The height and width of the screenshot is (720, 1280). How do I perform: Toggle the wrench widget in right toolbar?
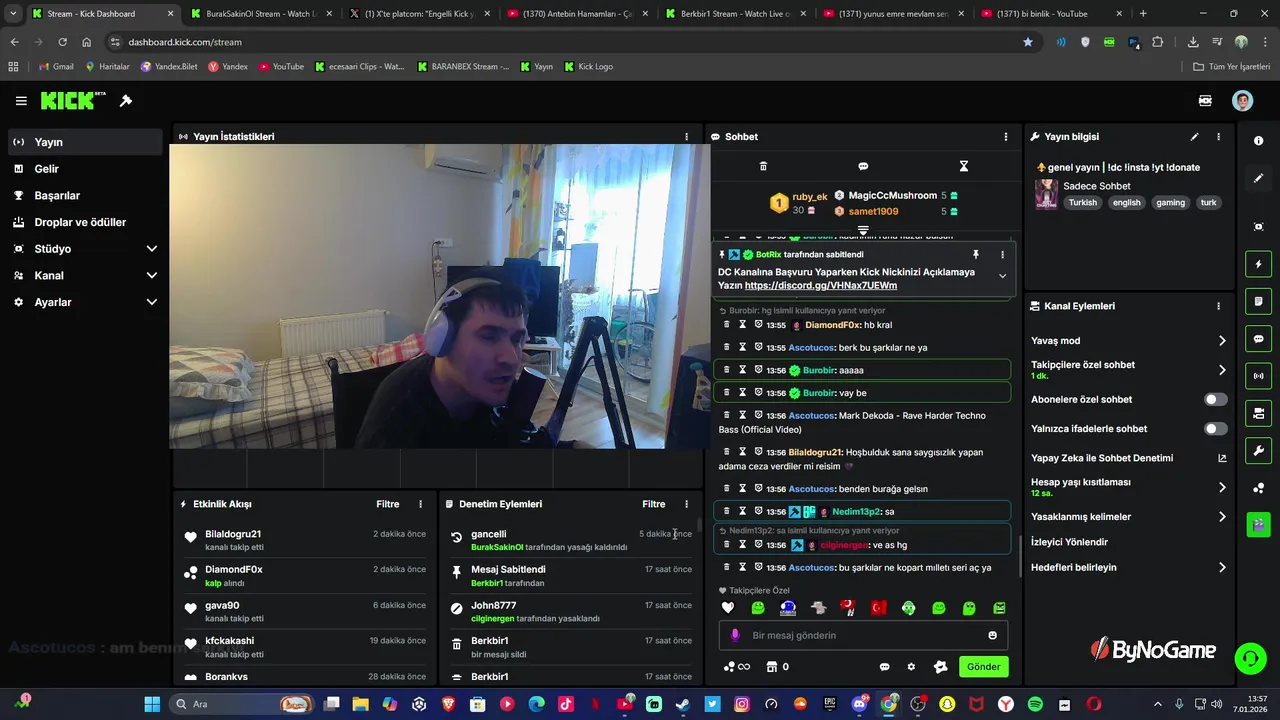coord(1258,450)
